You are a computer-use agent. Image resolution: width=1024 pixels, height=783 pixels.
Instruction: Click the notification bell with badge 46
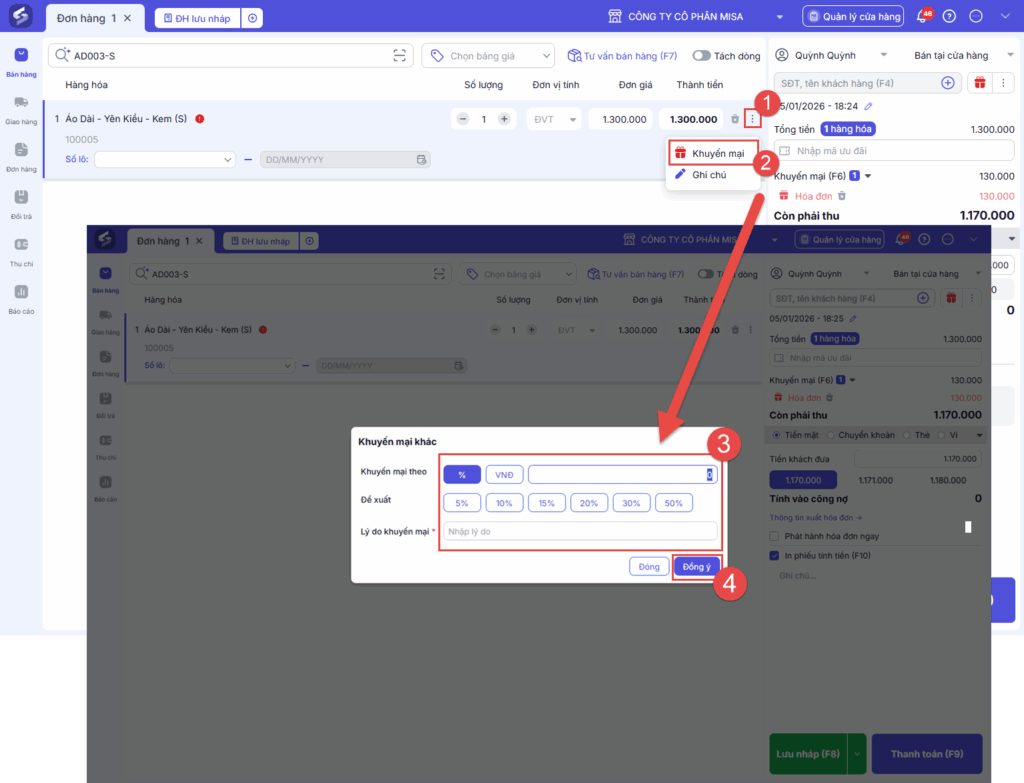923,16
